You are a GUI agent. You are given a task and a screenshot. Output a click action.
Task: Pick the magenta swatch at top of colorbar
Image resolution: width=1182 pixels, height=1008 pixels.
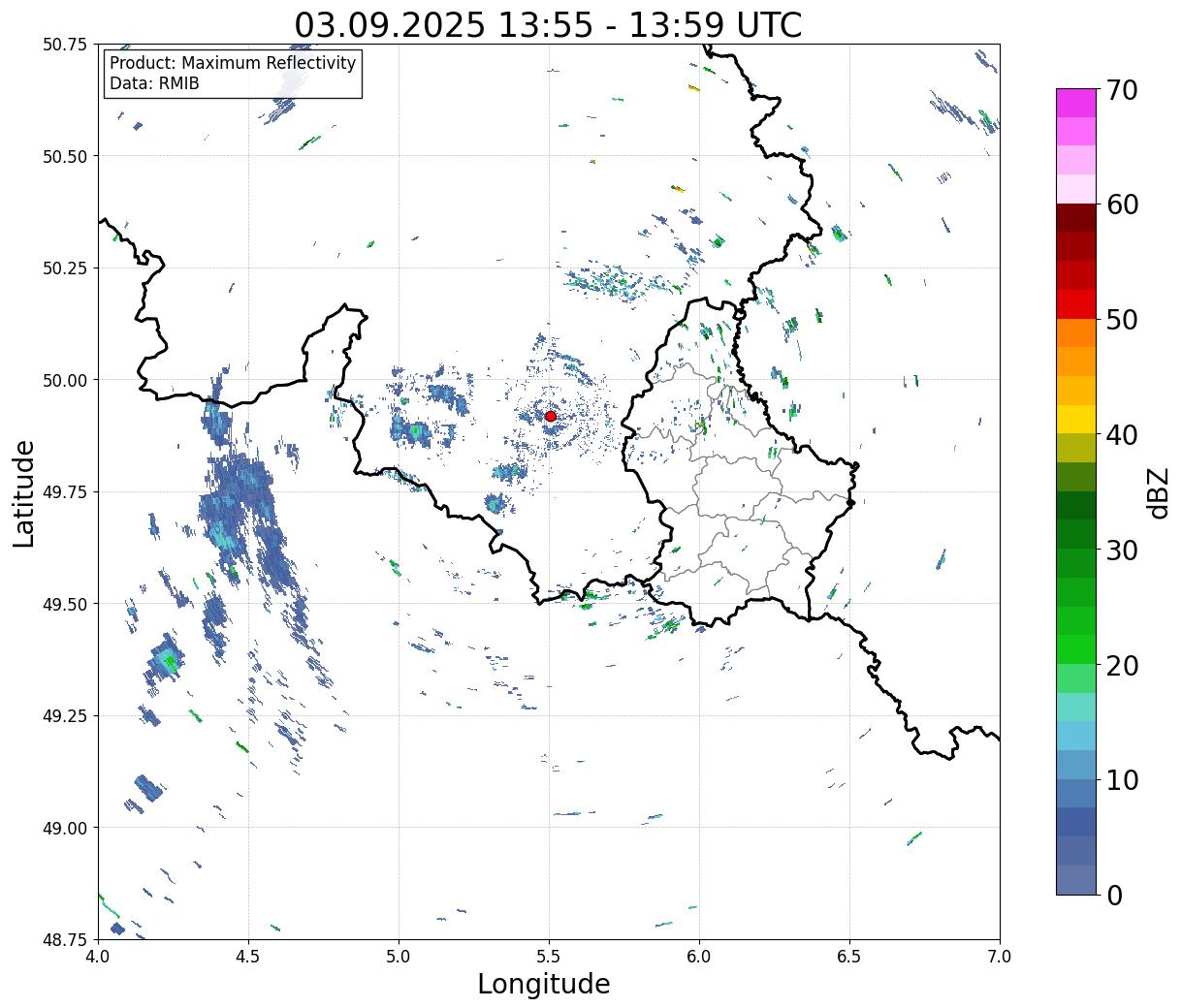coord(1076,103)
